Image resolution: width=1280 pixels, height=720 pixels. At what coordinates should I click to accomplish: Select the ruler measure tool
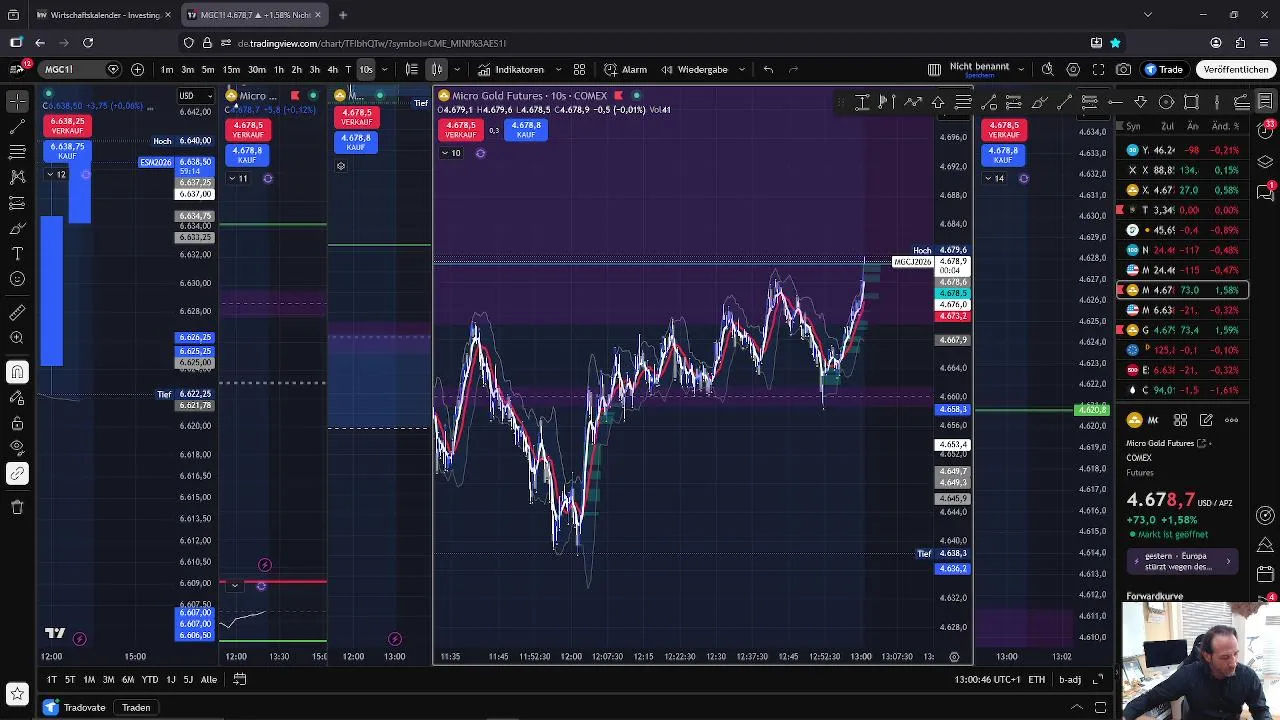(x=17, y=313)
